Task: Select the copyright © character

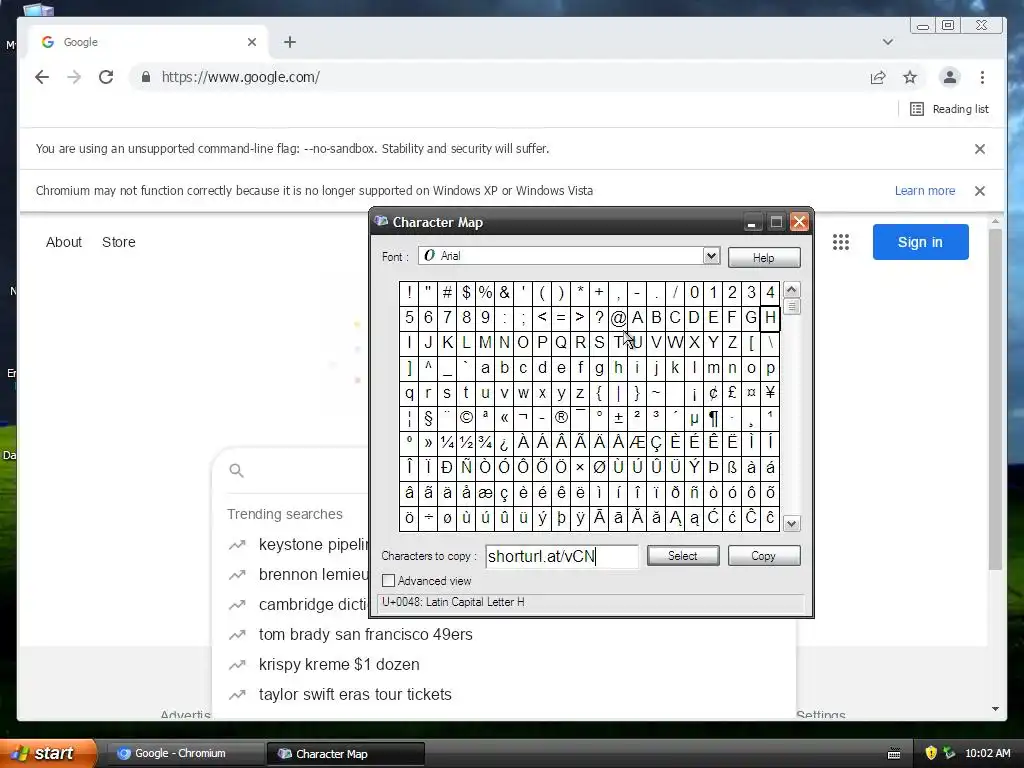Action: pos(466,417)
